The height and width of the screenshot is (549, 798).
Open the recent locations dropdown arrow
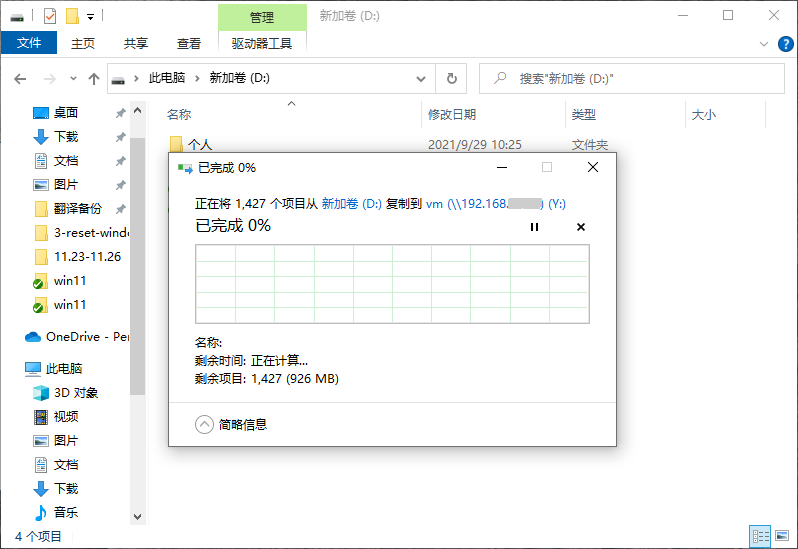click(x=72, y=78)
